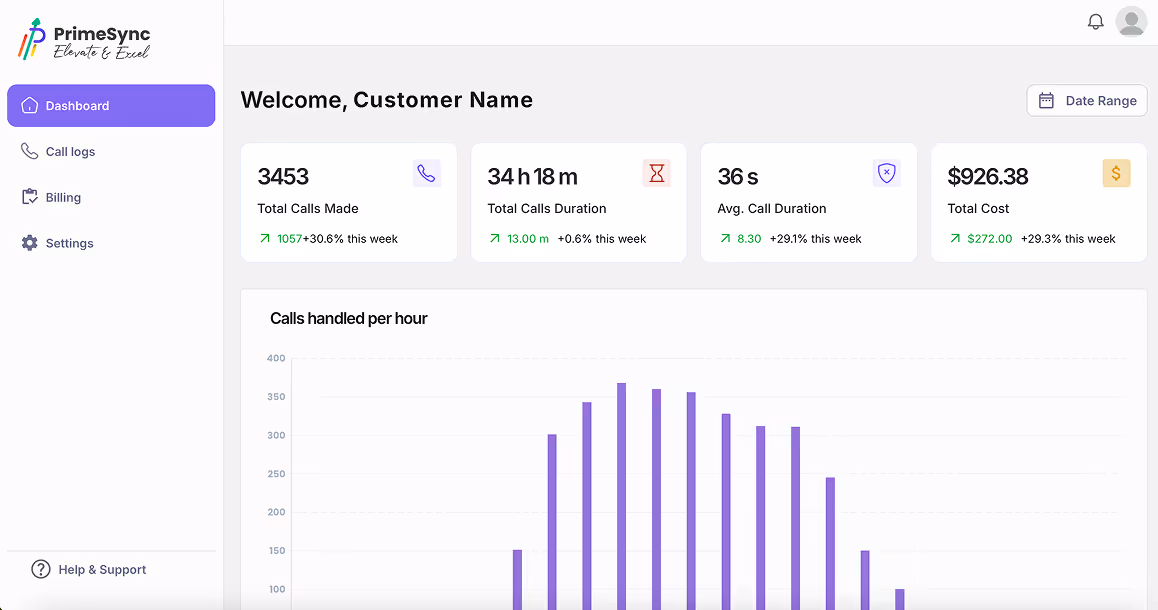
Task: Click the green arrow beside 8.30
Action: 725,239
